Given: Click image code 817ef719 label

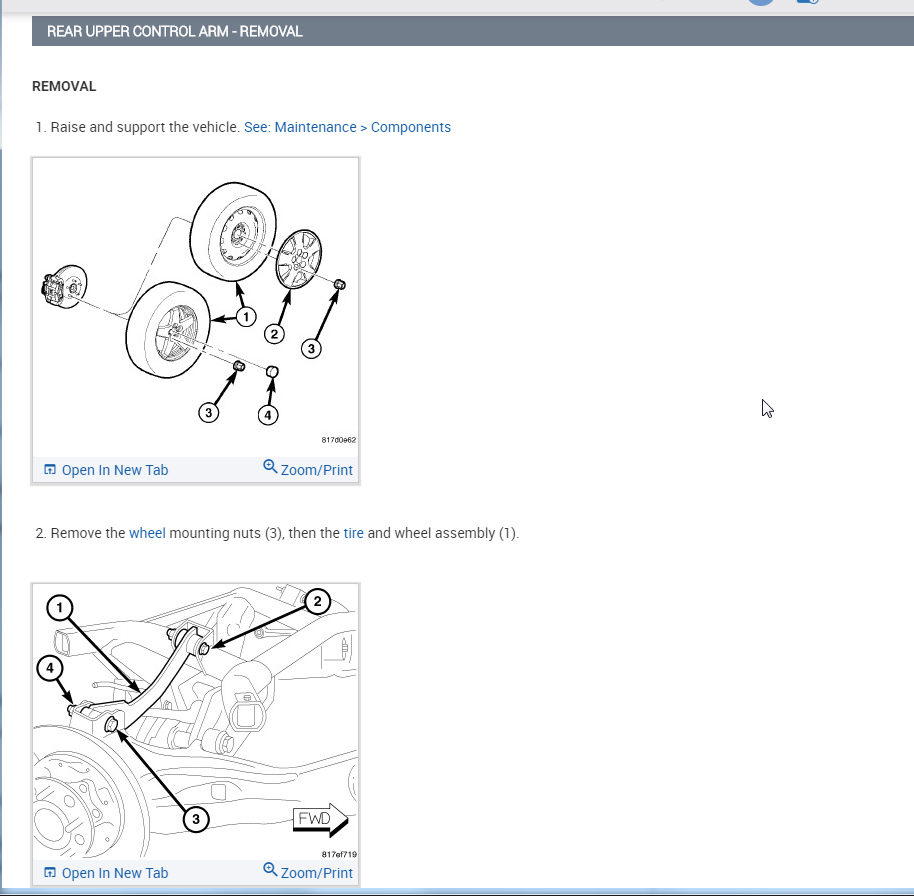Looking at the screenshot, I should [339, 855].
